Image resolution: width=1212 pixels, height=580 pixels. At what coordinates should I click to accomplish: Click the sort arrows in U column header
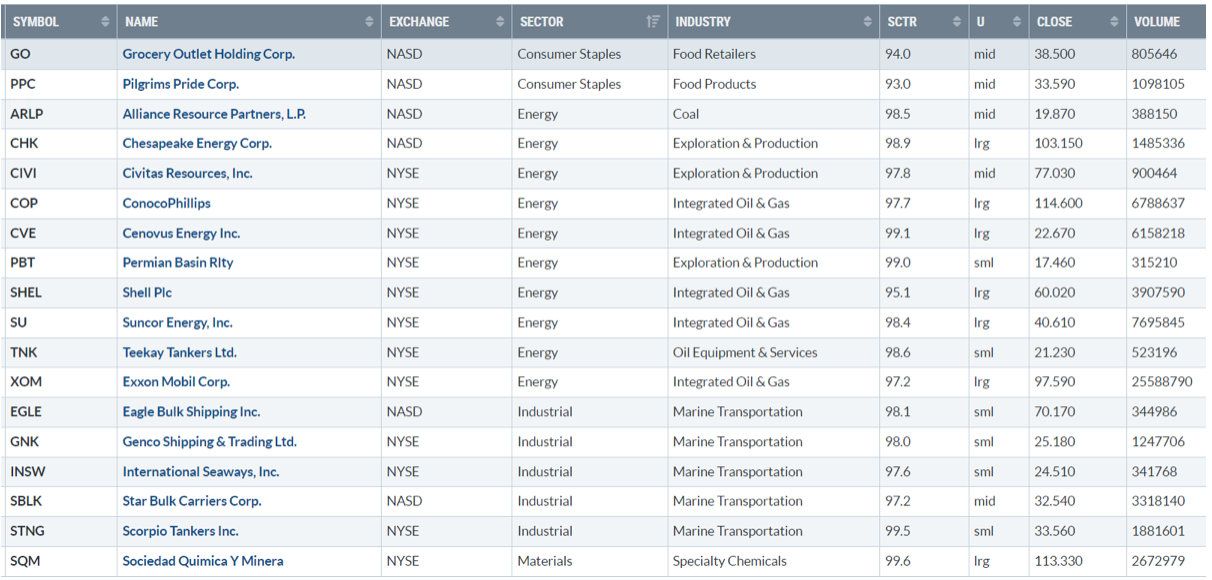point(1017,21)
